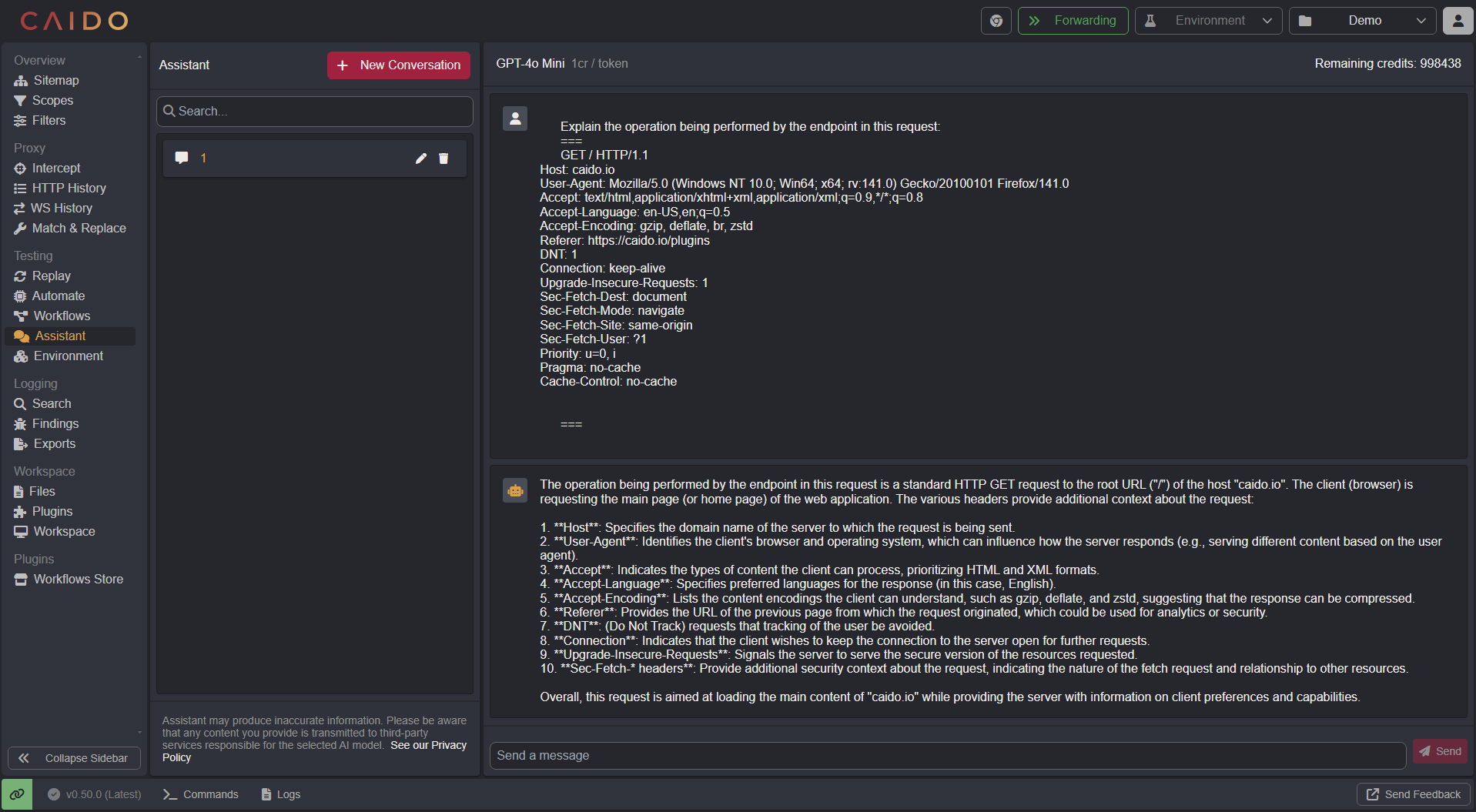Switch to HTTP History
This screenshot has width=1476, height=812.
(x=69, y=188)
